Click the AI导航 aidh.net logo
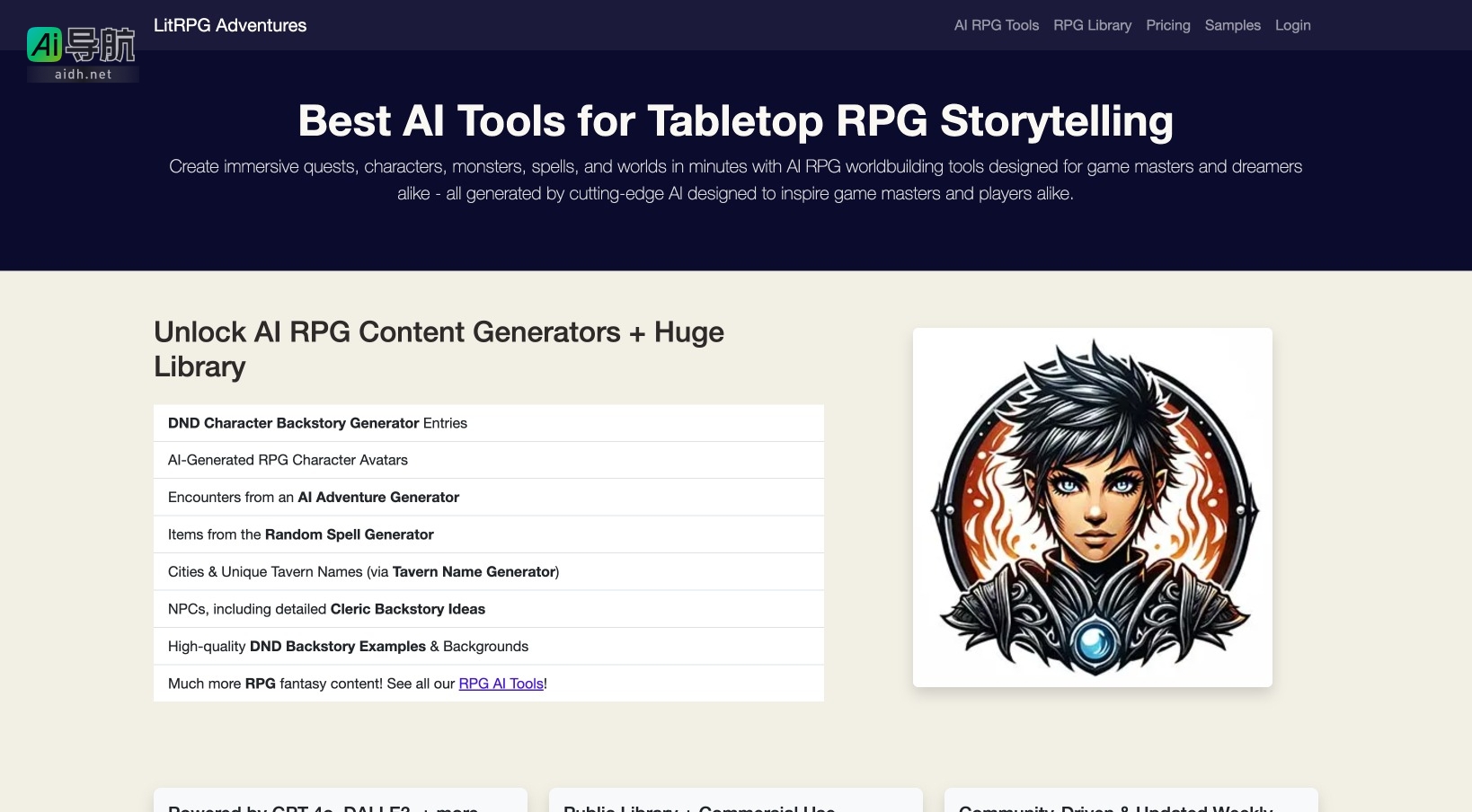 pos(82,53)
